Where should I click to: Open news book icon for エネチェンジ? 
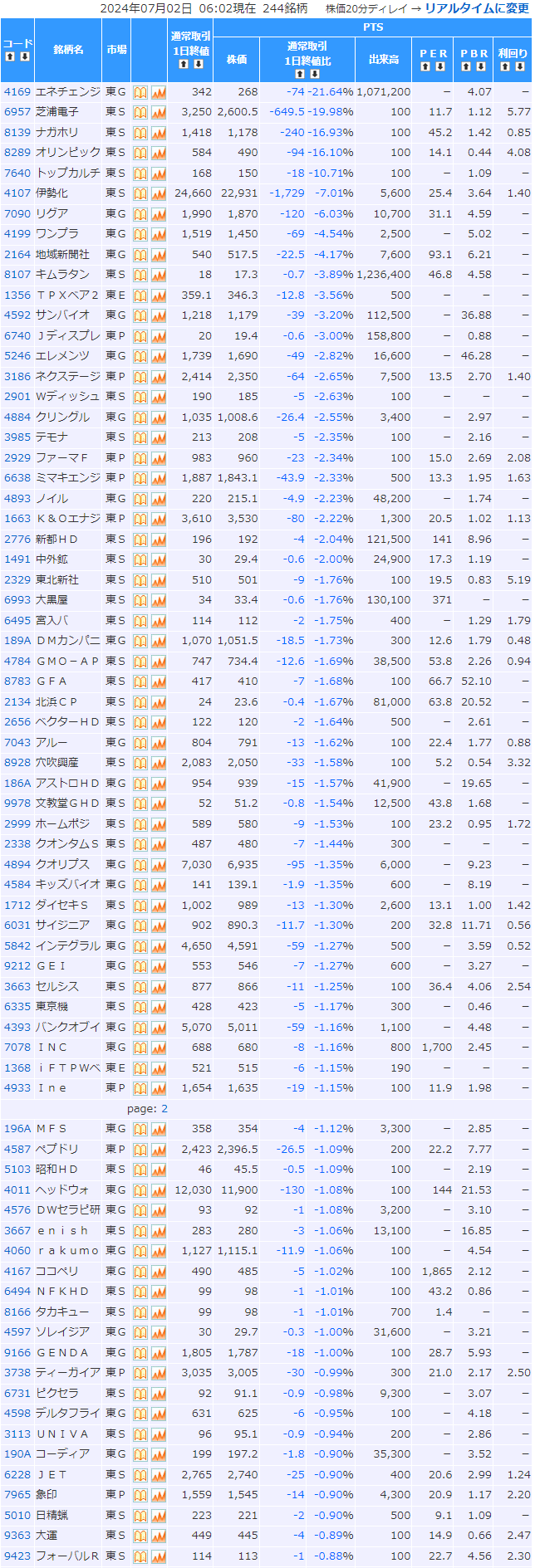140,92
